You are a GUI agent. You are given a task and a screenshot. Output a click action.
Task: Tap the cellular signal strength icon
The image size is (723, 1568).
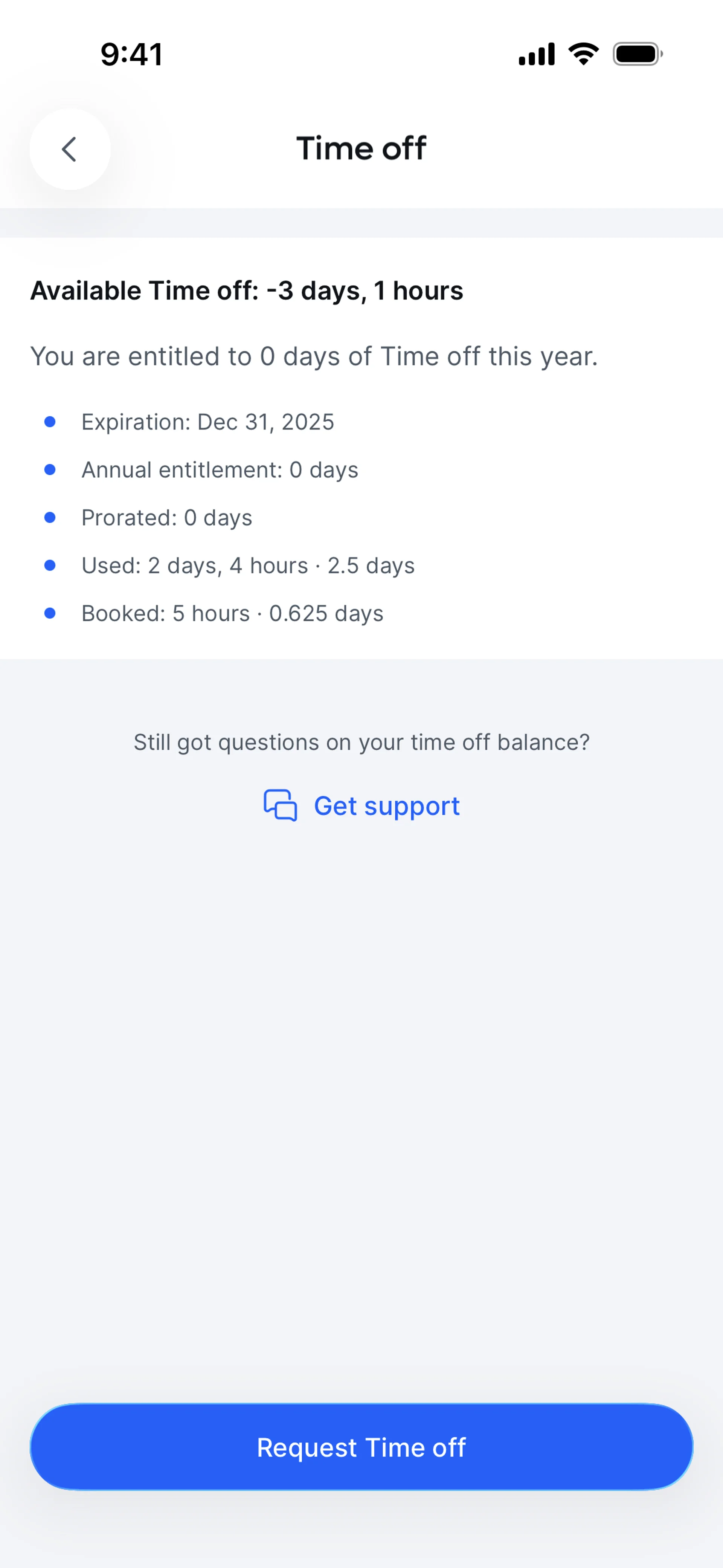pos(536,54)
